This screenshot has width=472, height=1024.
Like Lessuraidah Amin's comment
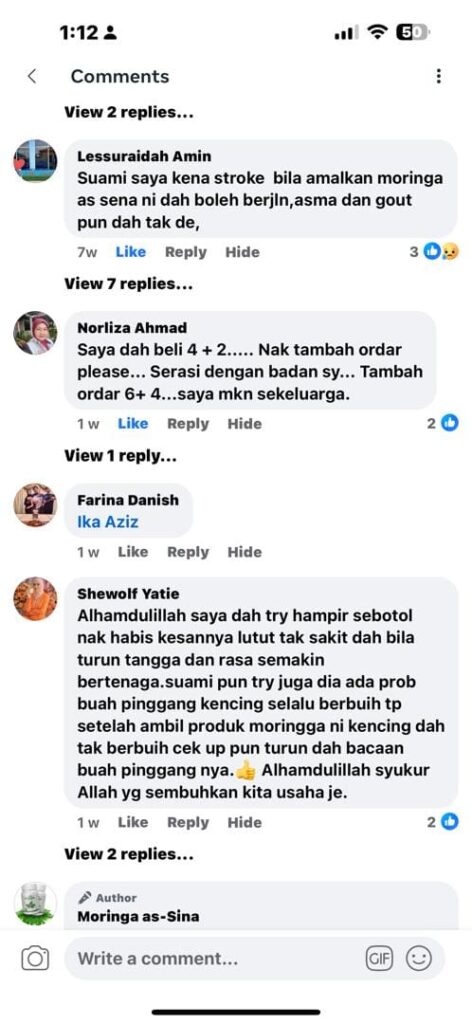click(x=131, y=252)
